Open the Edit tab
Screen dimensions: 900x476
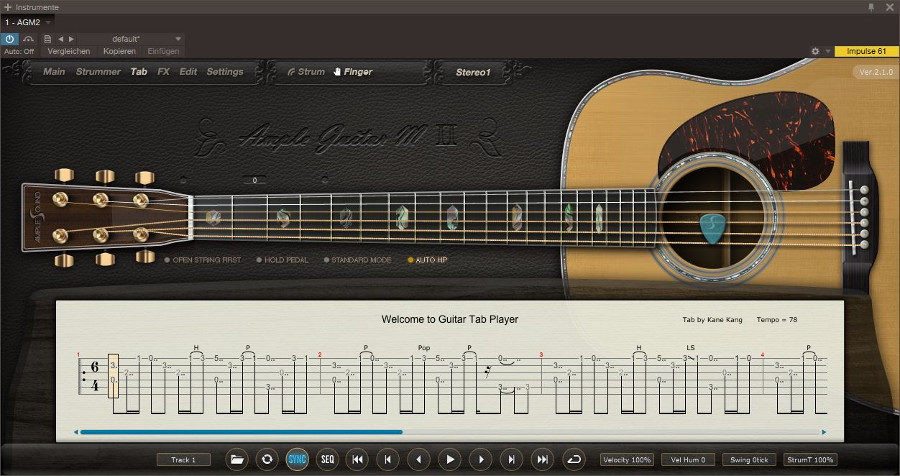pyautogui.click(x=188, y=72)
